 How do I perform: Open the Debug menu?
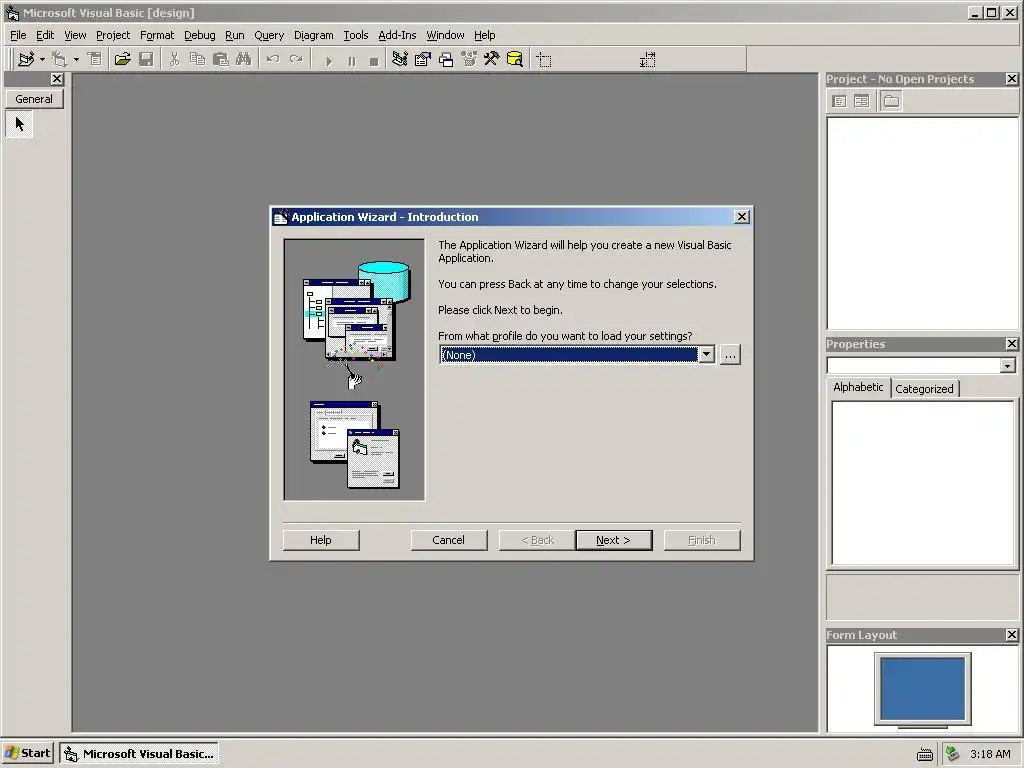[x=199, y=35]
